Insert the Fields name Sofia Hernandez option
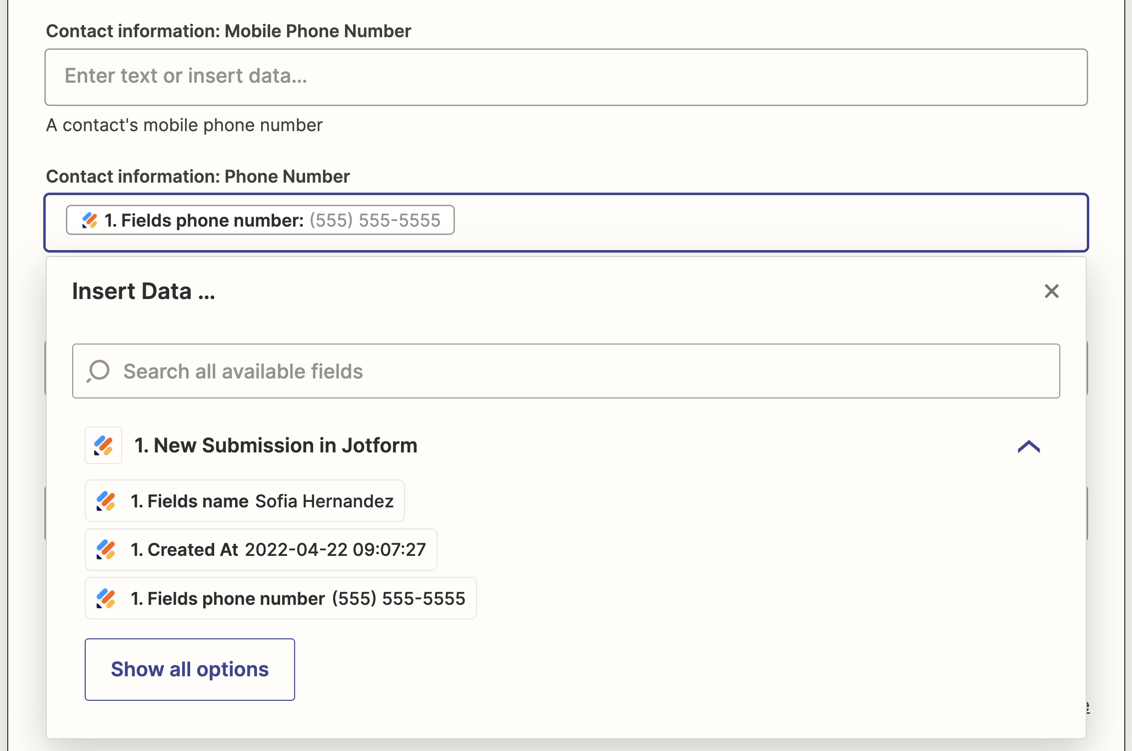The image size is (1132, 751). coord(245,501)
